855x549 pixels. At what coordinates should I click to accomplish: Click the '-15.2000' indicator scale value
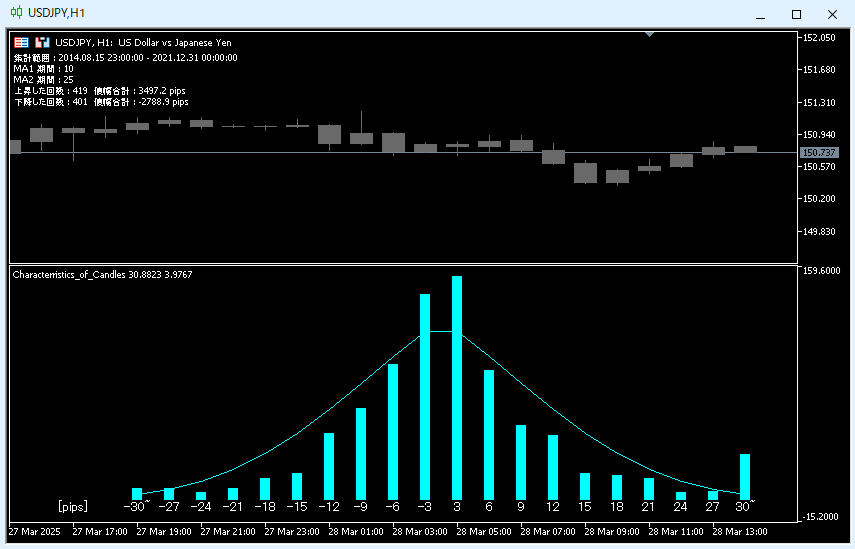[x=821, y=517]
